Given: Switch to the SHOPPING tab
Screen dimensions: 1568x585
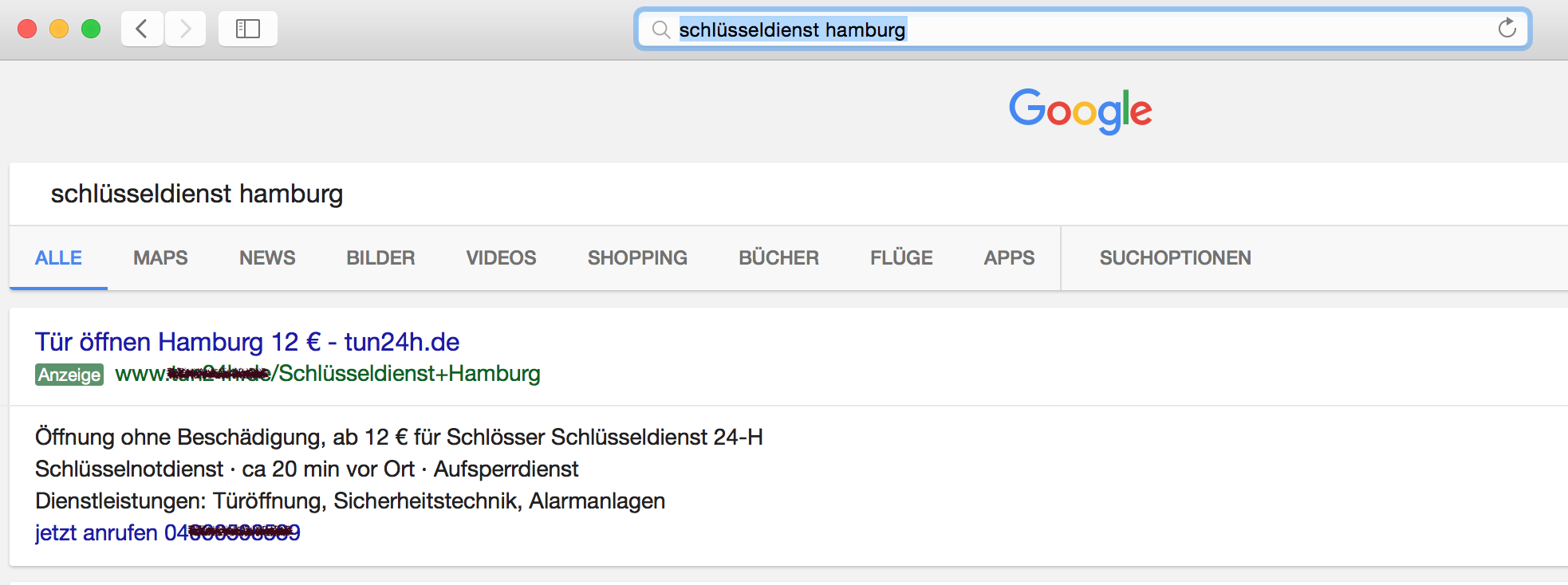Looking at the screenshot, I should tap(636, 257).
